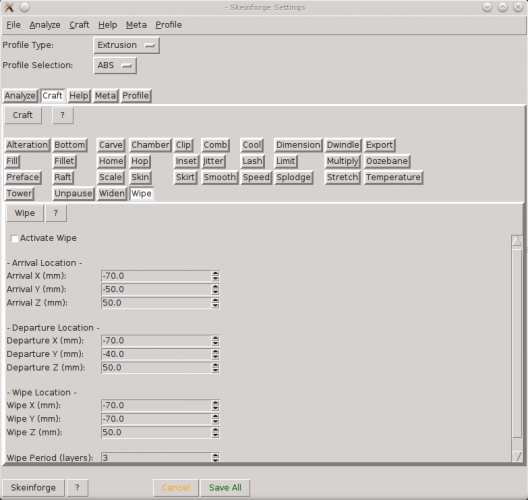Viewport: 528px width, 500px height.
Task: Open the Analyze menu in menu bar
Action: point(45,25)
